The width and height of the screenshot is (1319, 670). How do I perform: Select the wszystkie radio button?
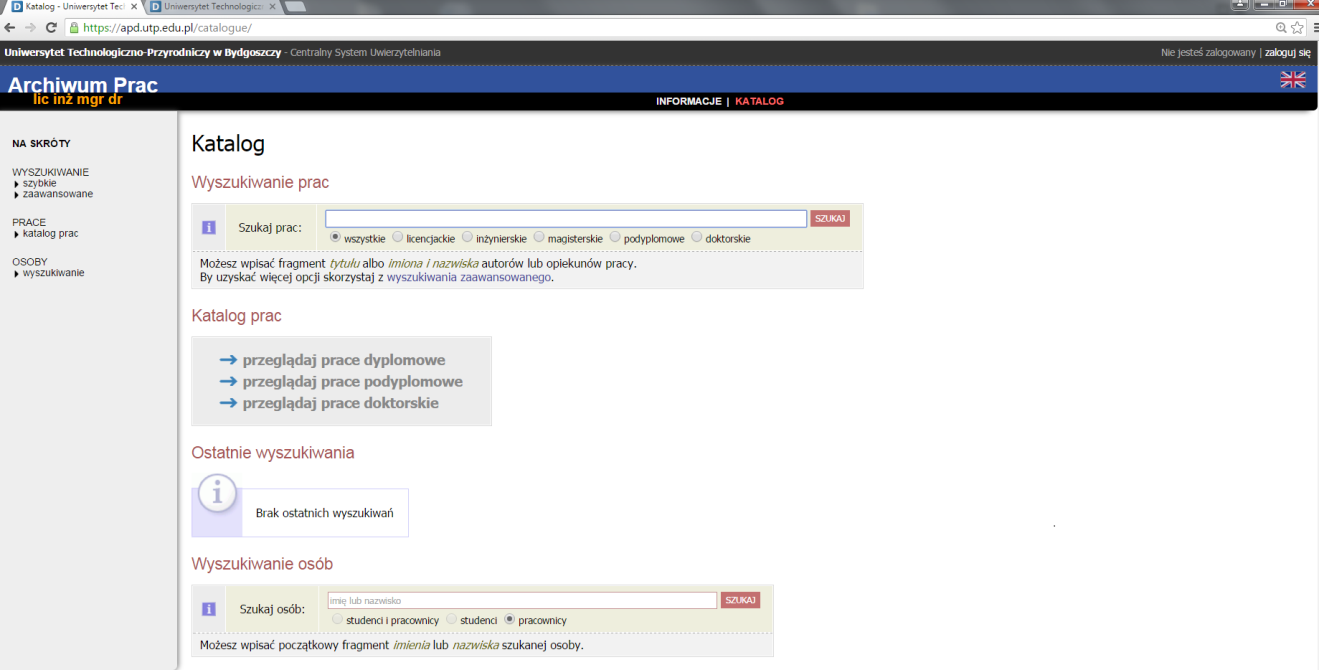335,238
